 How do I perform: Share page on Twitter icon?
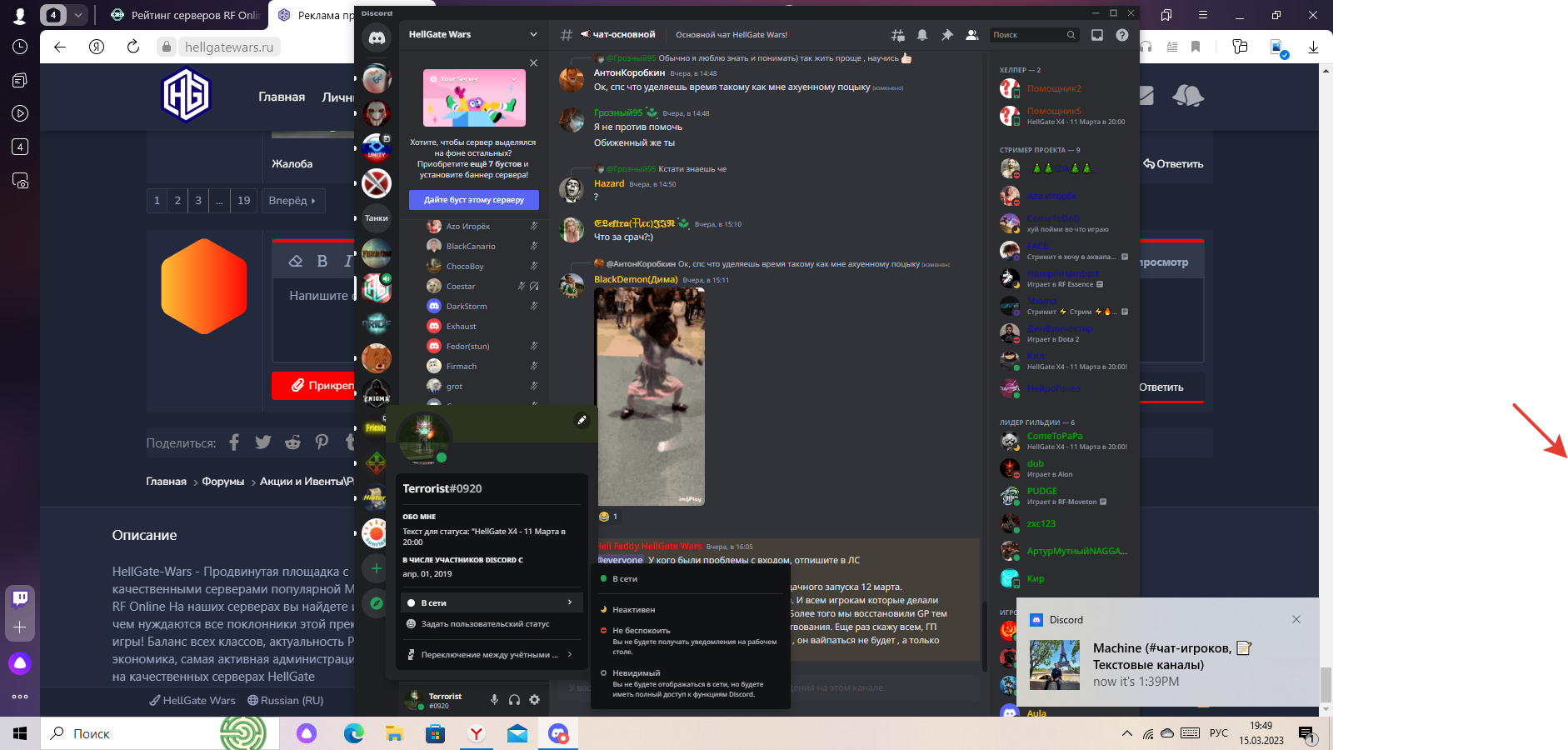[263, 442]
